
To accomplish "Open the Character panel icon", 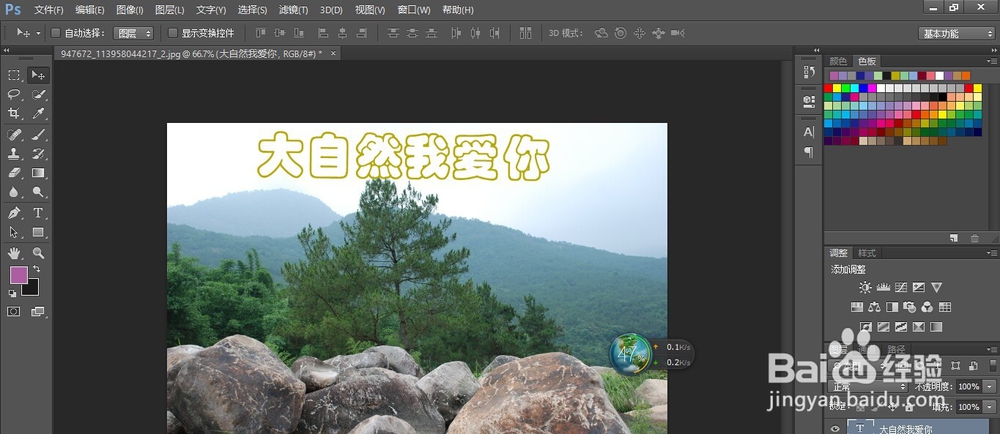I will coord(809,132).
